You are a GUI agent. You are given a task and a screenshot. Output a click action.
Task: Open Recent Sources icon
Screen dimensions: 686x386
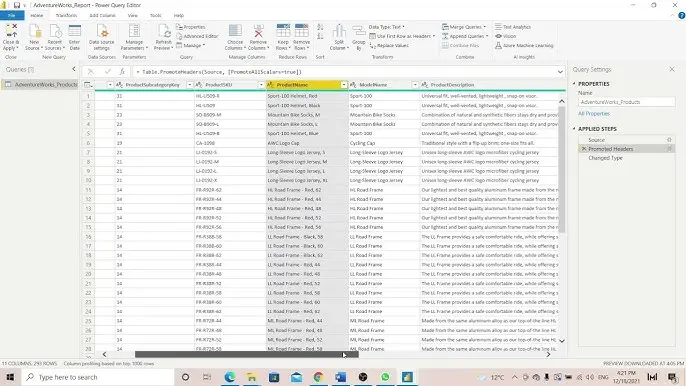tap(55, 32)
